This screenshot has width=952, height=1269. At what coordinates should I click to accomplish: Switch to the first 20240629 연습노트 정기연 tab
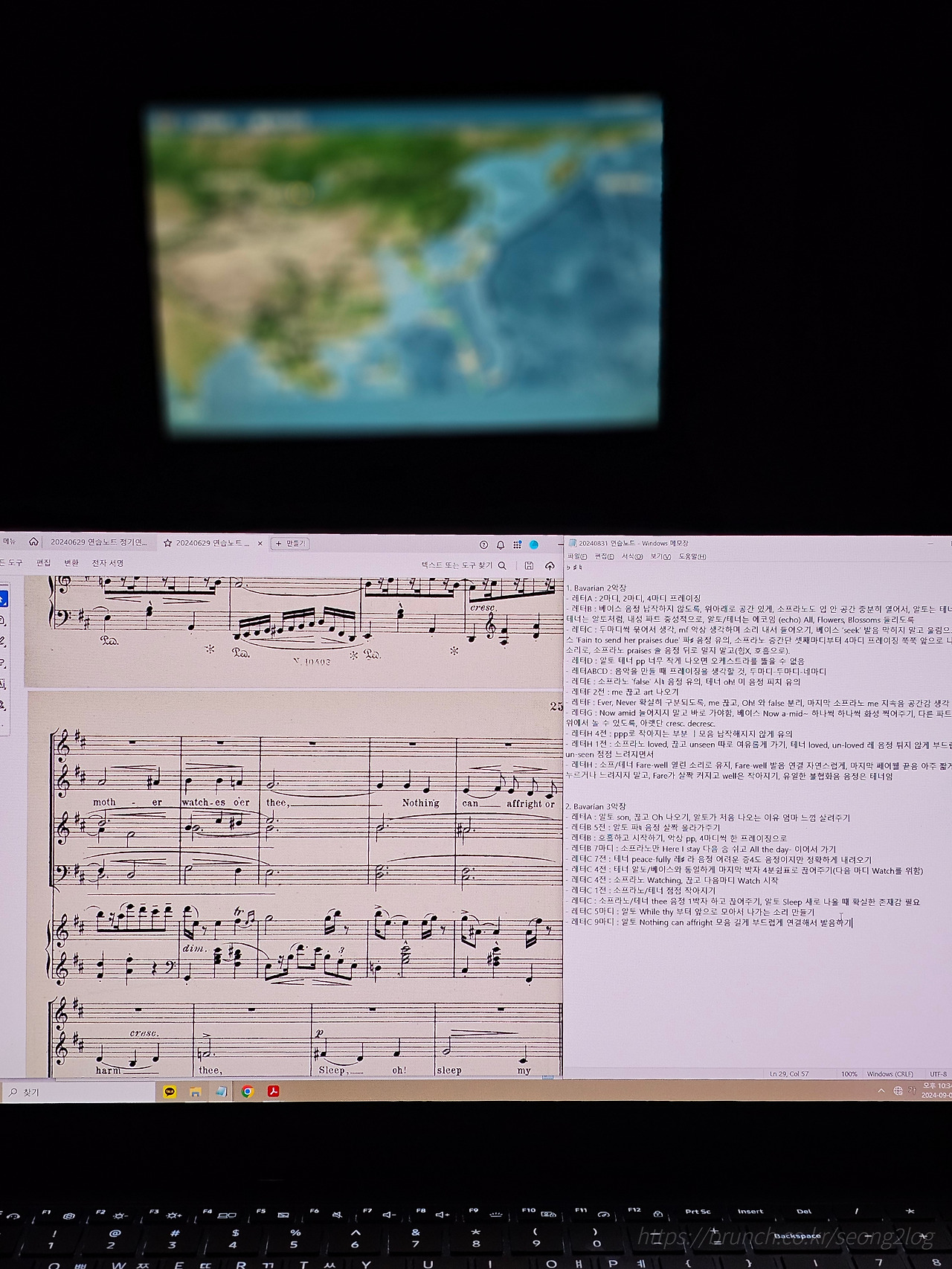click(x=99, y=543)
